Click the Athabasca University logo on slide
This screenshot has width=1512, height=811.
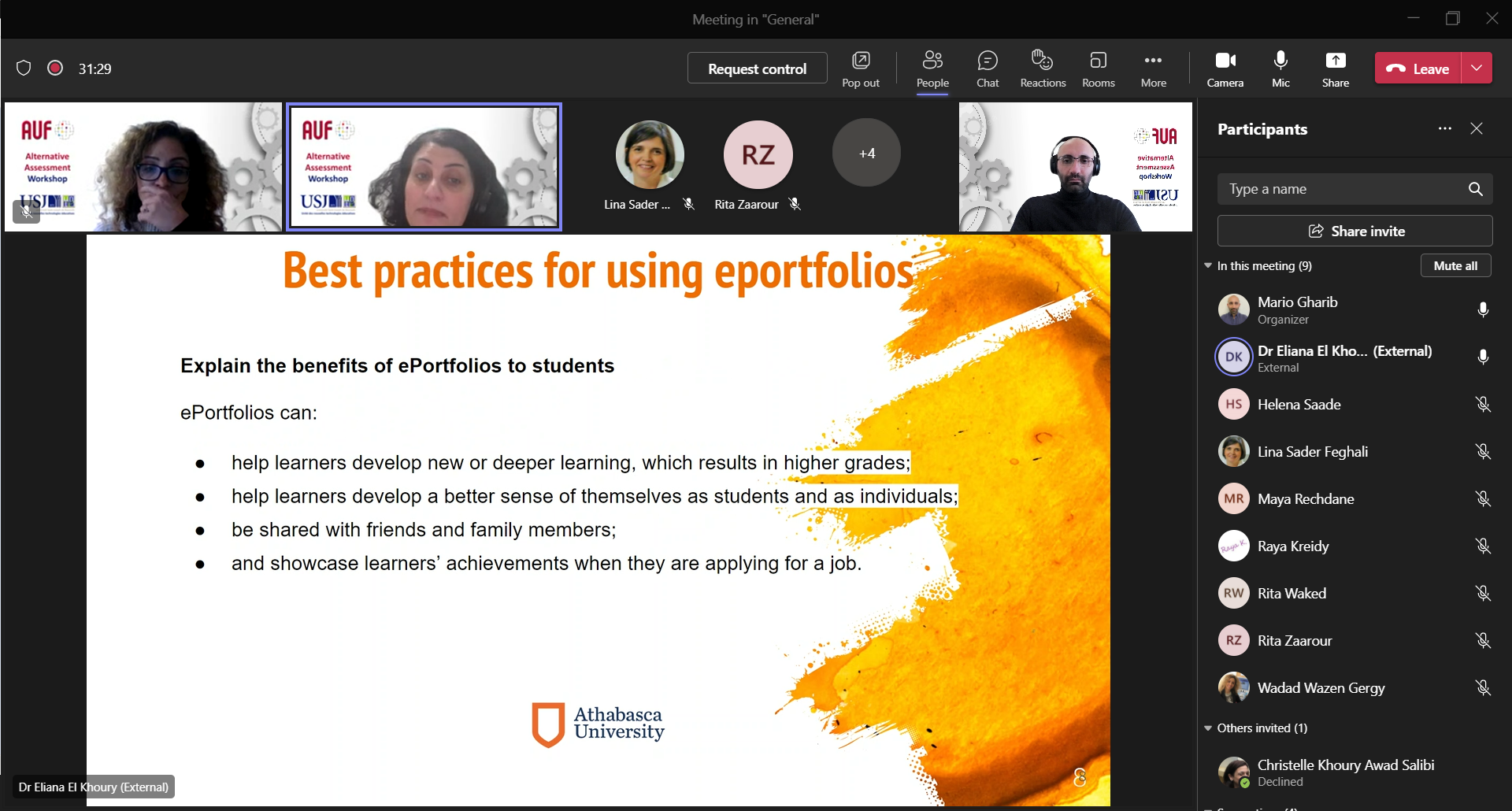pos(598,724)
